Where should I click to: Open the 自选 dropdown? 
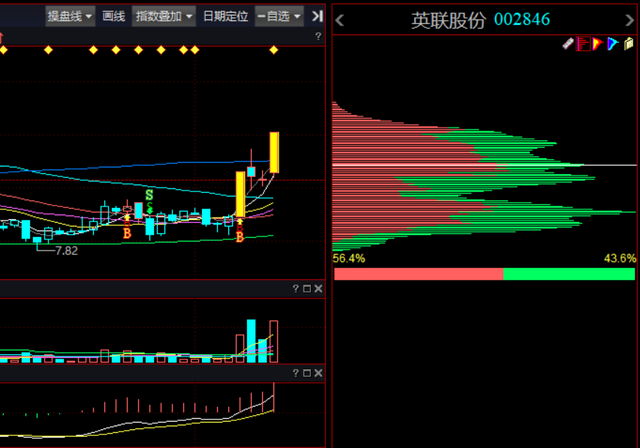(279, 16)
